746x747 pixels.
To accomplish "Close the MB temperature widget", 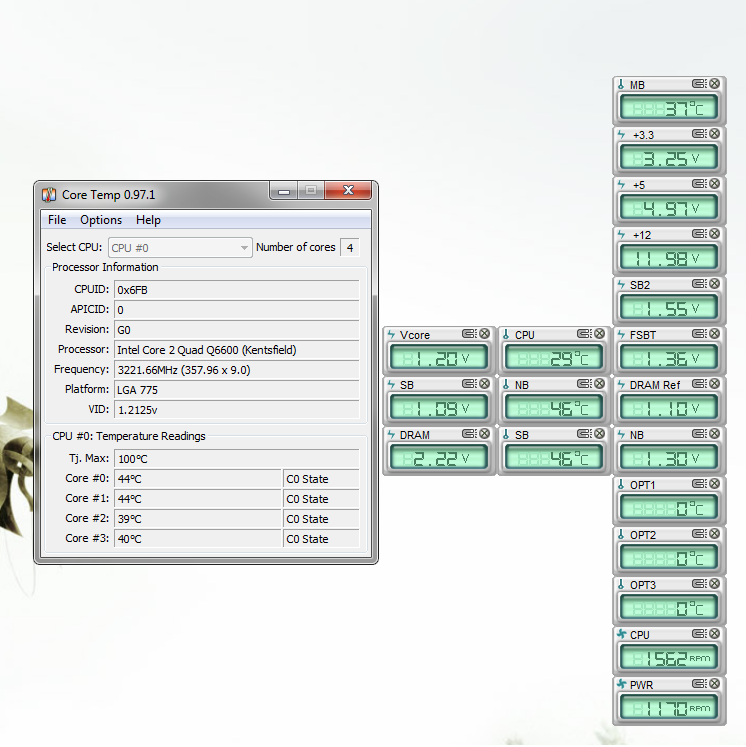I will tap(714, 84).
